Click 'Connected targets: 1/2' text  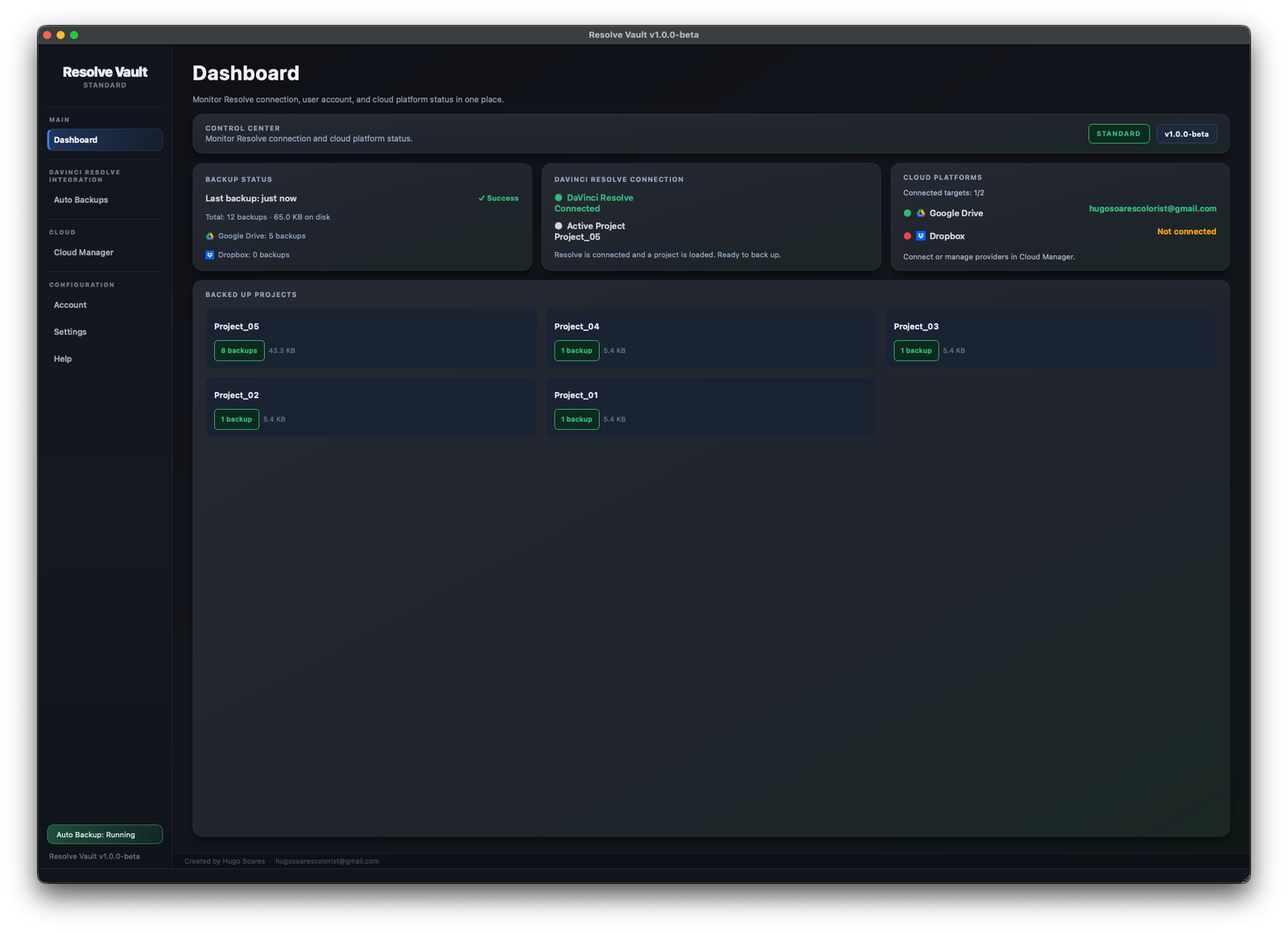point(943,193)
